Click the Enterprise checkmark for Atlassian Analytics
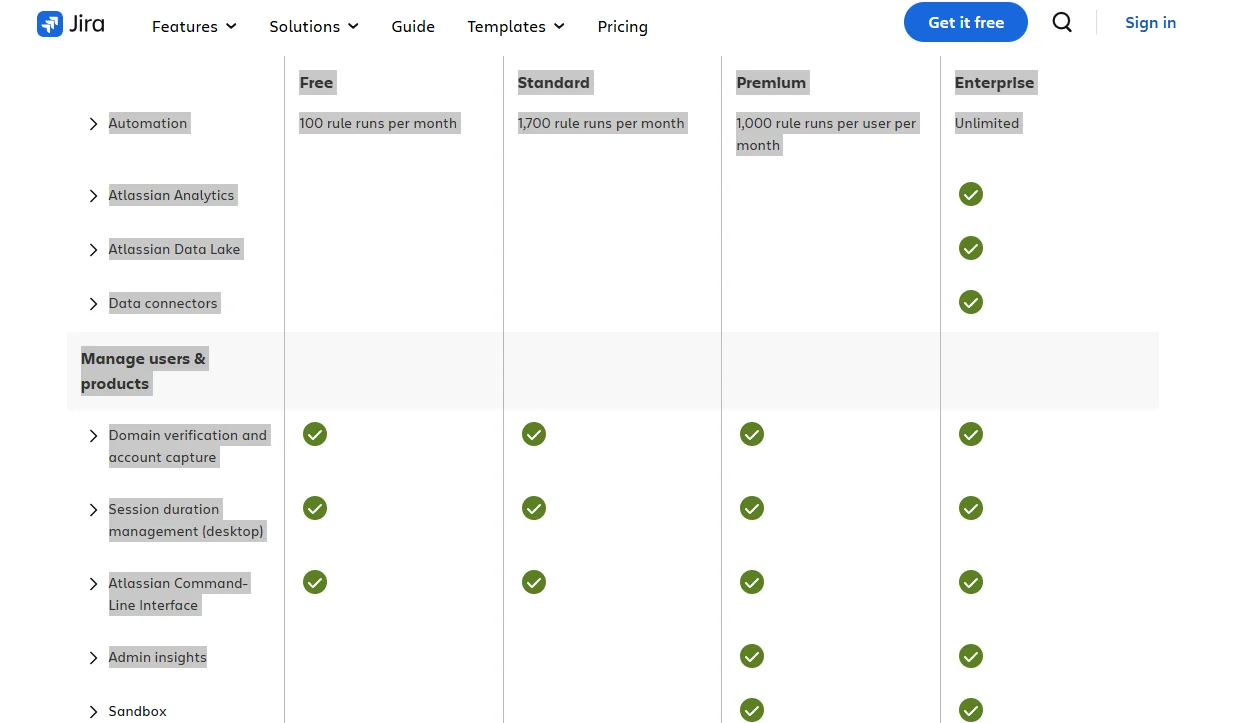The height and width of the screenshot is (723, 1234). point(971,194)
